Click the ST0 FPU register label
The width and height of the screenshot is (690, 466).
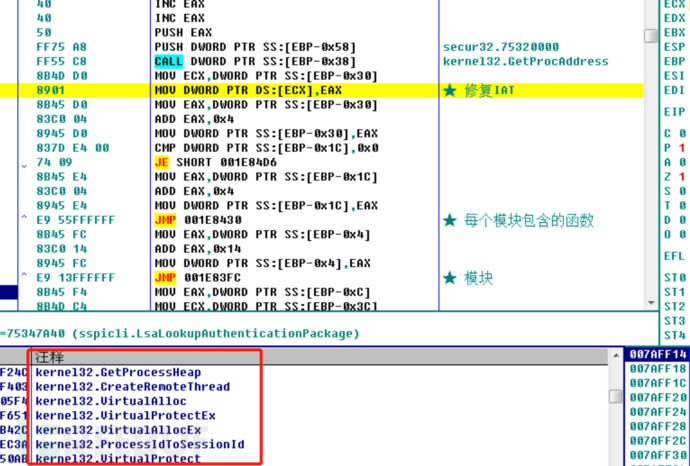pos(675,278)
